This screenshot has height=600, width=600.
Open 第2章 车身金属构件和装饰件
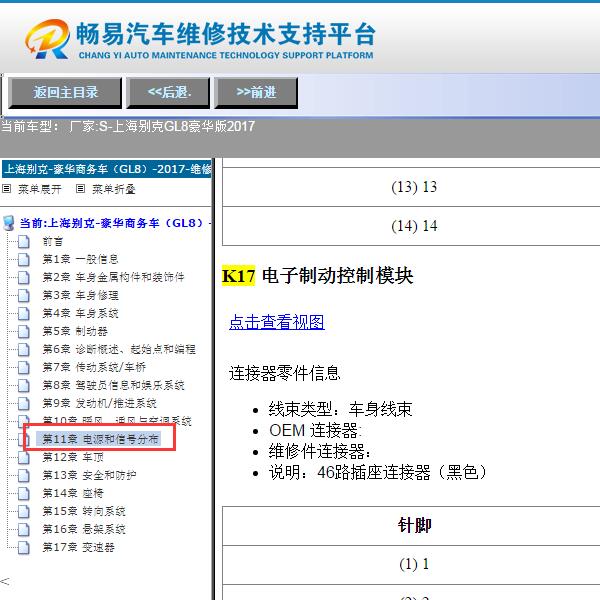pos(113,277)
